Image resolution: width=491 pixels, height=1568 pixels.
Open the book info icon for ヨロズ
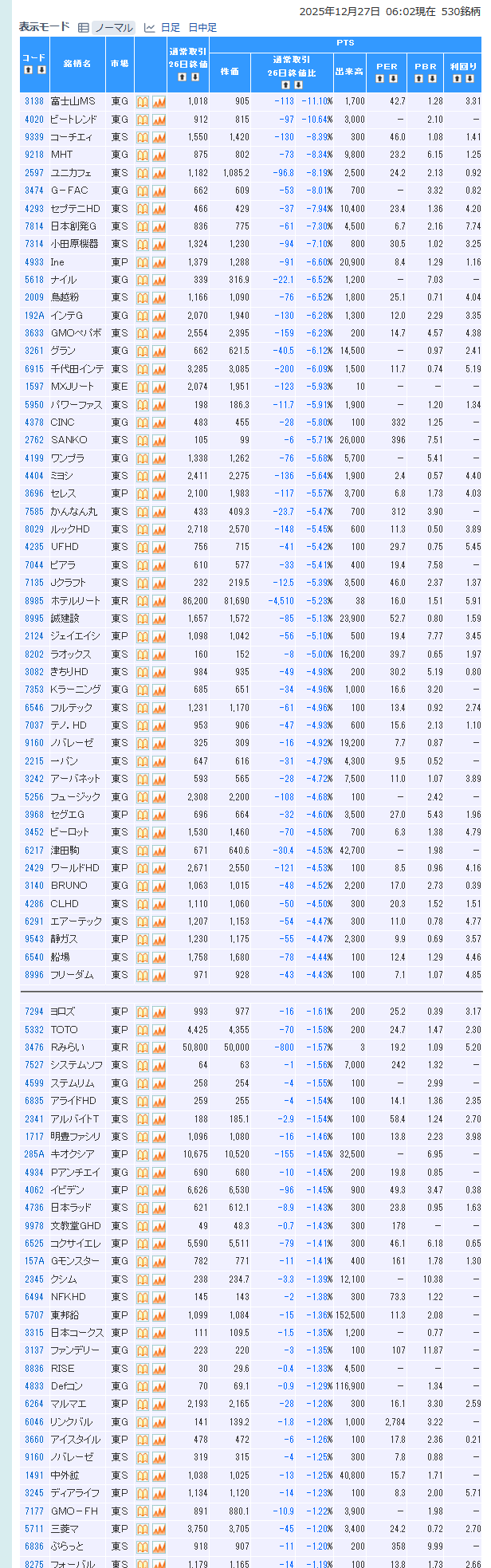(x=143, y=1012)
